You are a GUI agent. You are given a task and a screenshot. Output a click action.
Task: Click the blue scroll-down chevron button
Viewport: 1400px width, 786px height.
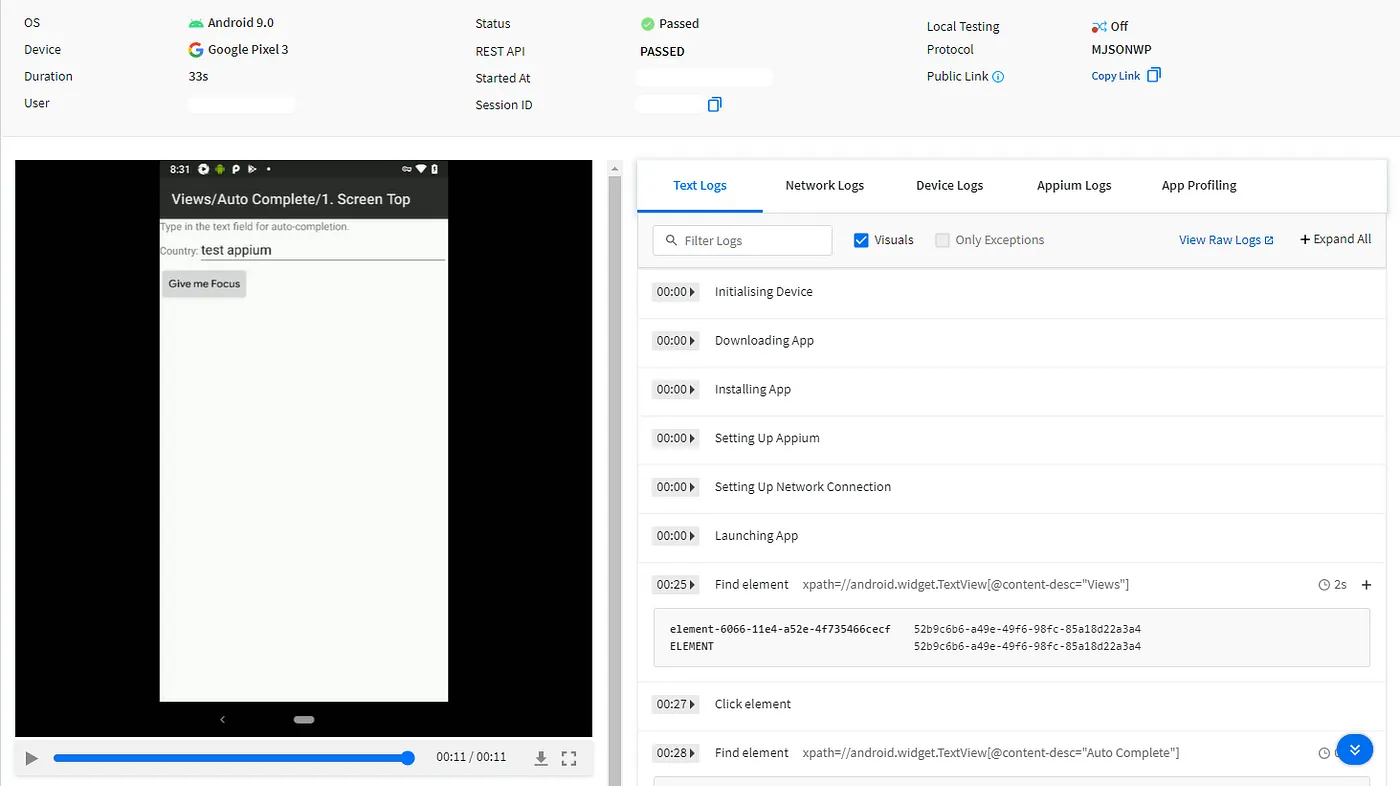click(1355, 749)
